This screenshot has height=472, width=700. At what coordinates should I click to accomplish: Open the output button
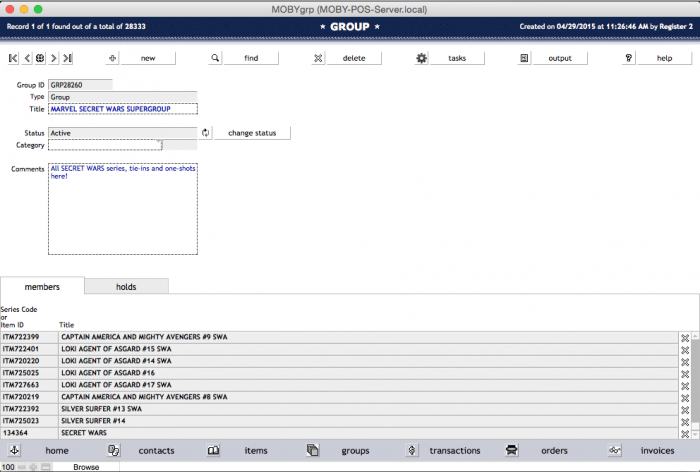560,58
